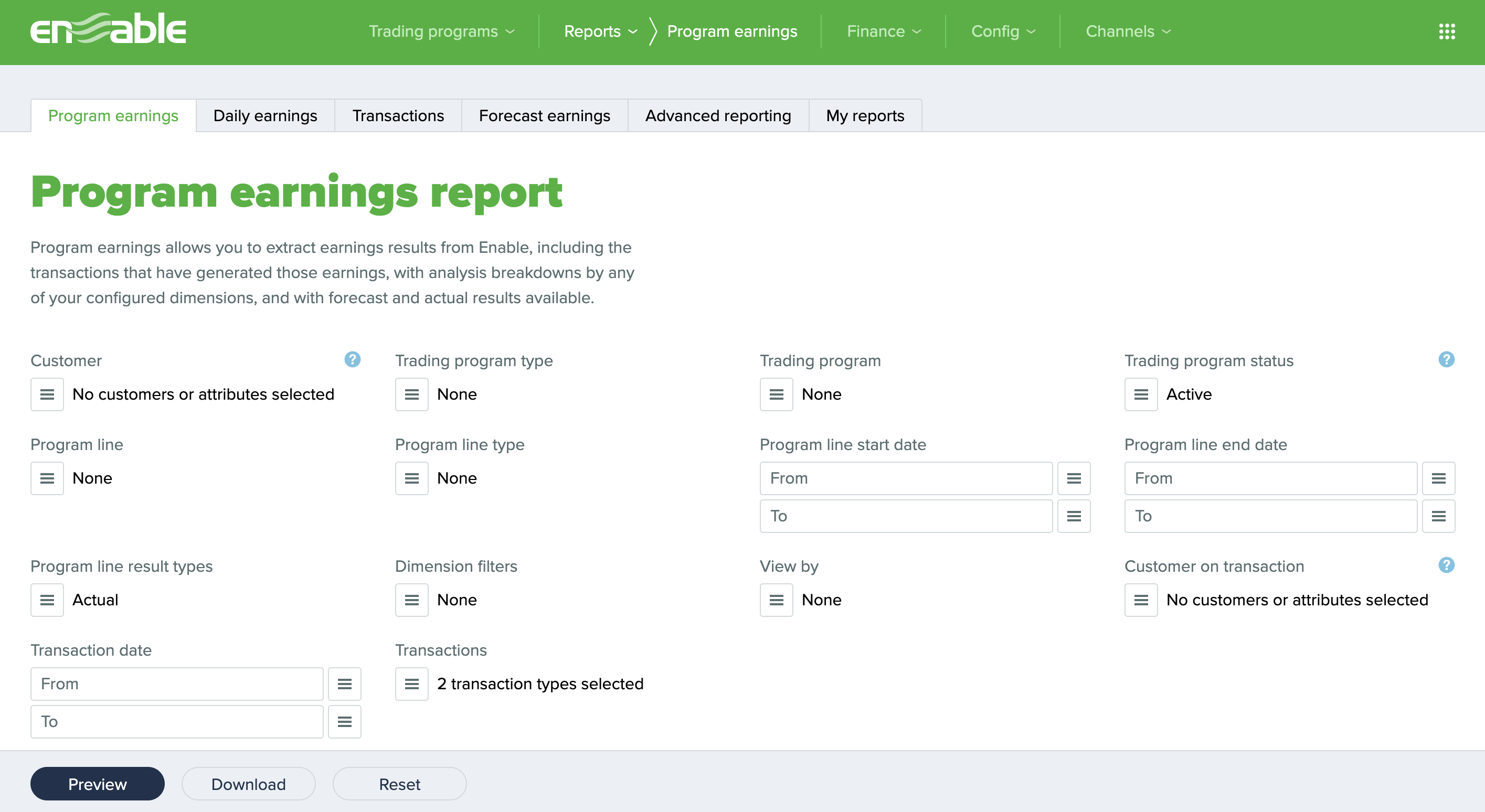Viewport: 1485px width, 812px height.
Task: Open the Trading program type list icon
Action: (x=411, y=394)
